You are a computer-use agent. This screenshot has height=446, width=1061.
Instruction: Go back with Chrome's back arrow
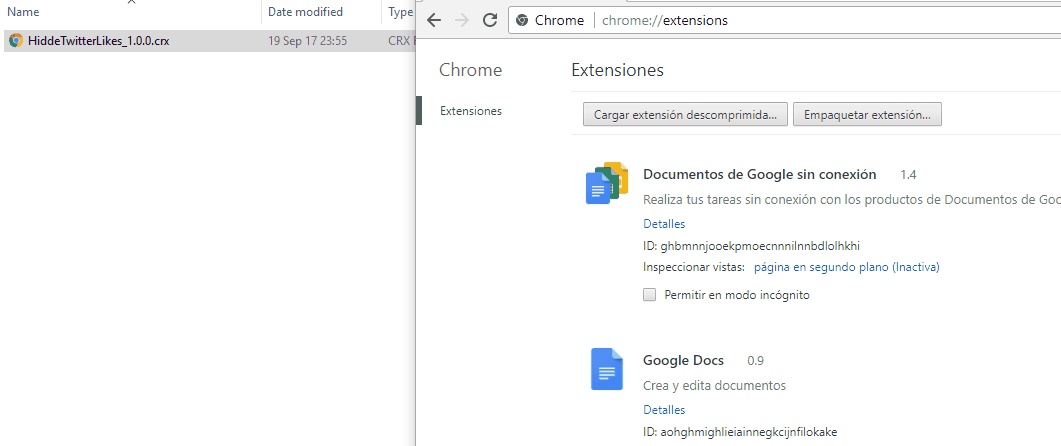point(434,20)
